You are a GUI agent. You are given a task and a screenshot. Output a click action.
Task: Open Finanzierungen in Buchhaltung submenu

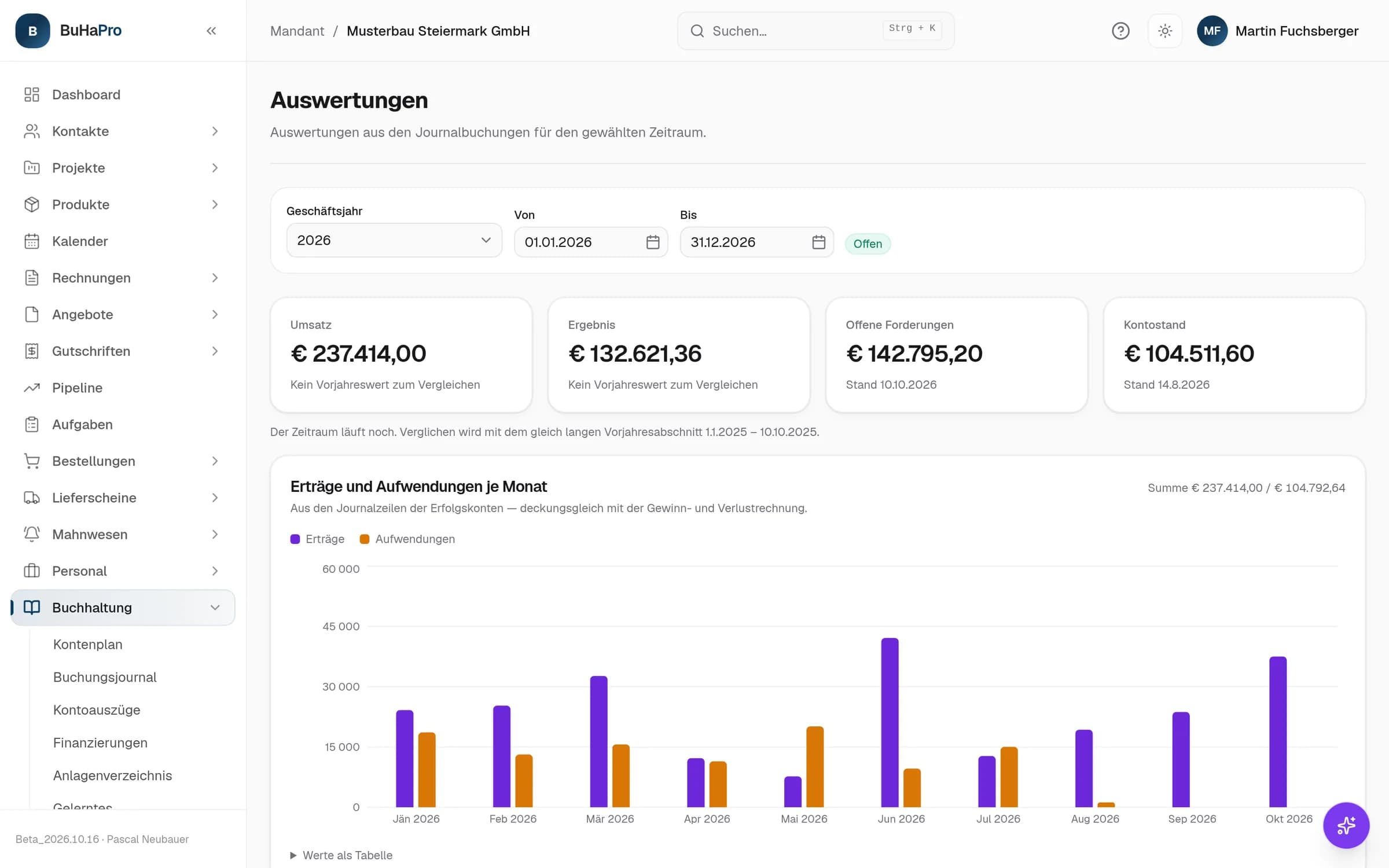coord(100,742)
